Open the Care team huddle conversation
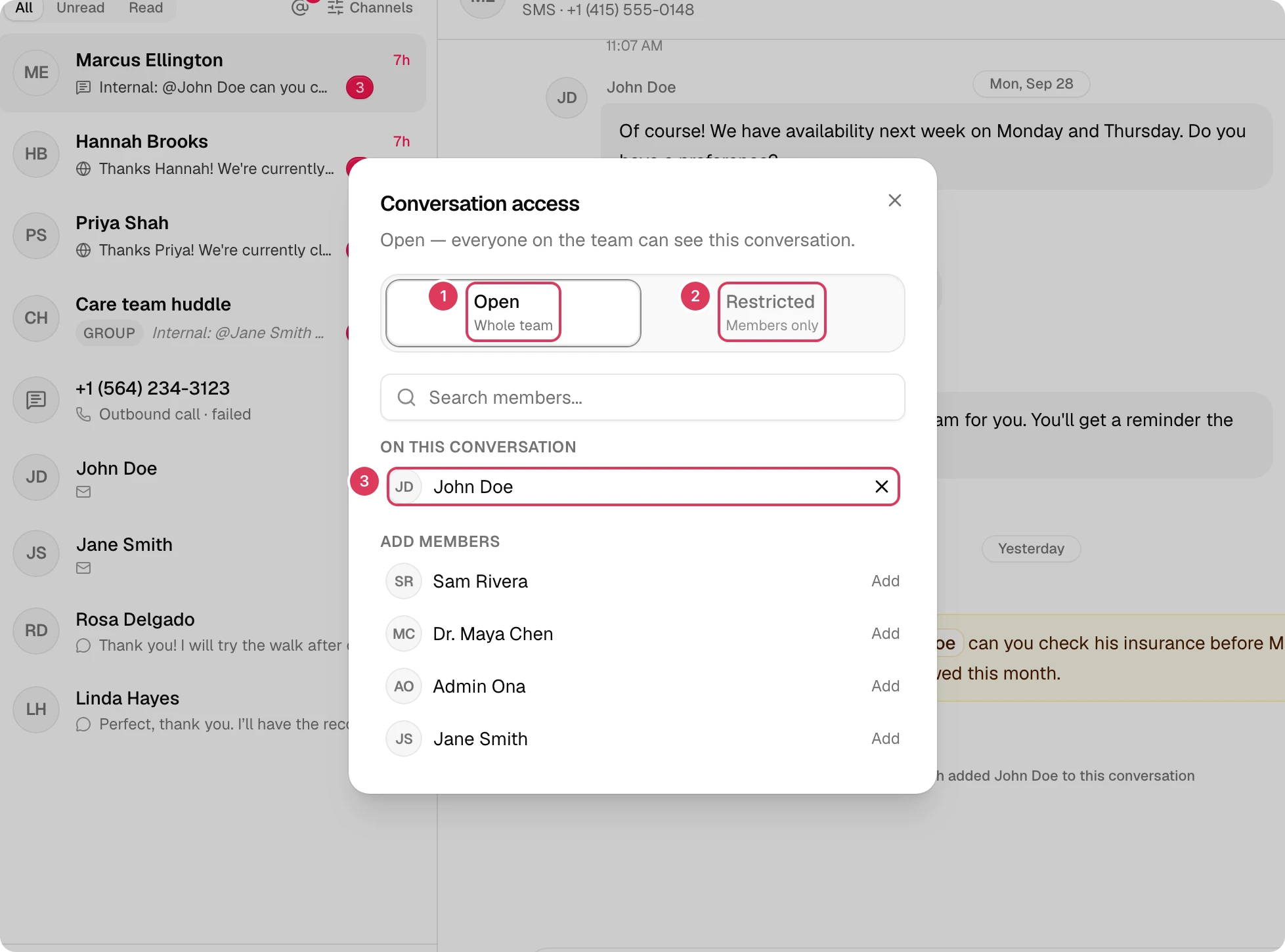1285x952 pixels. tap(213, 318)
